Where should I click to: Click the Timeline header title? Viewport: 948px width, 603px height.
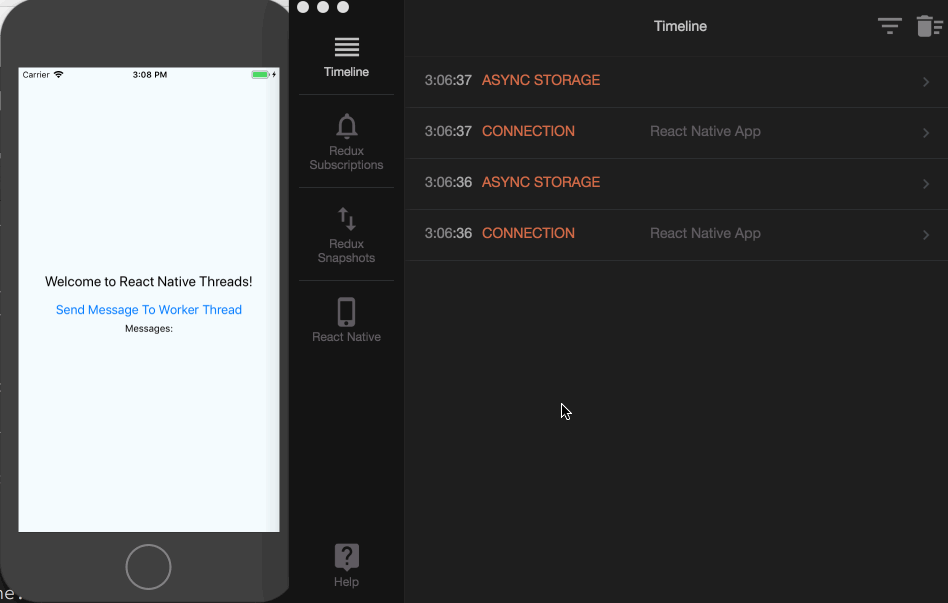coord(680,26)
